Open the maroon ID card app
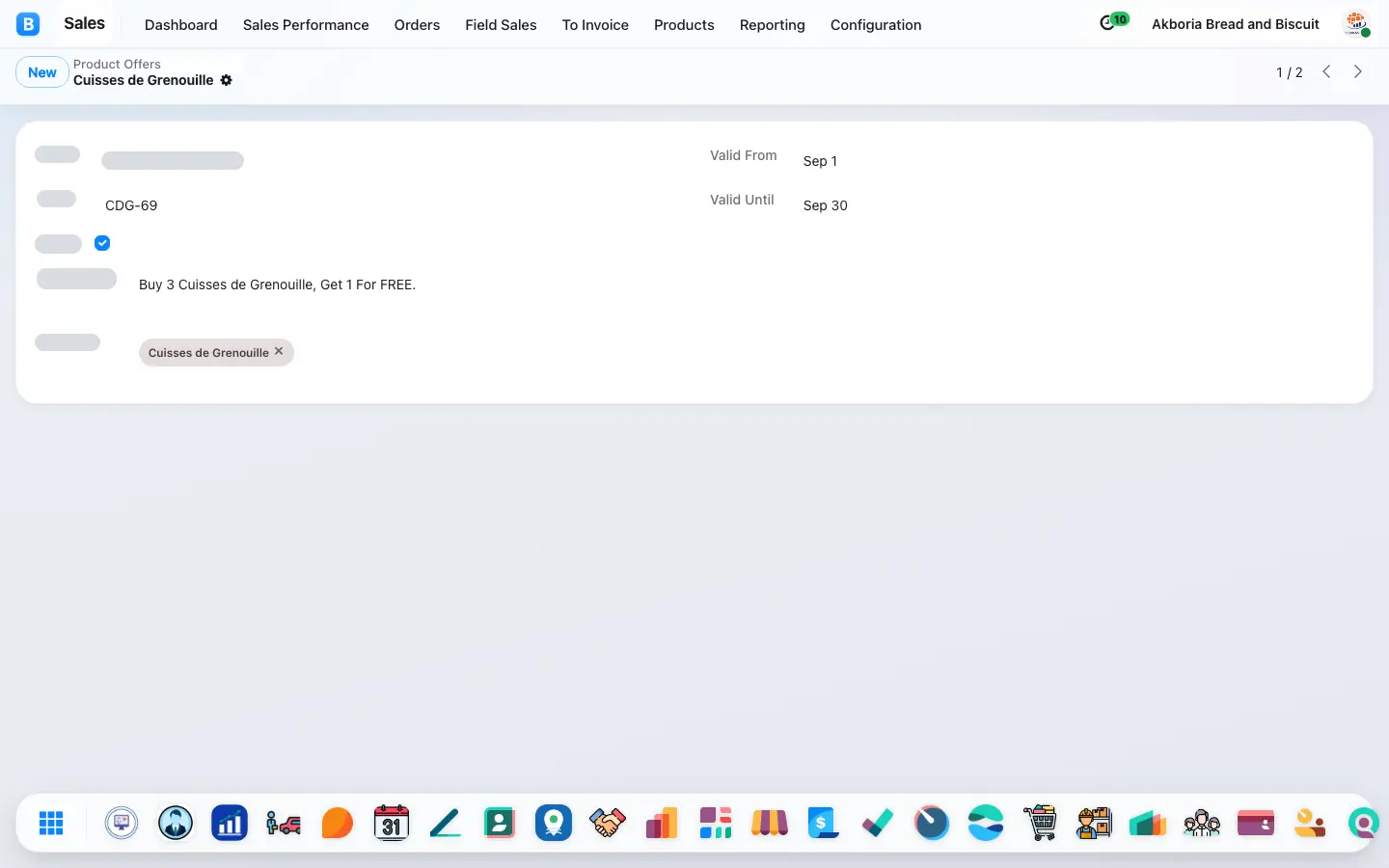 click(x=1256, y=823)
